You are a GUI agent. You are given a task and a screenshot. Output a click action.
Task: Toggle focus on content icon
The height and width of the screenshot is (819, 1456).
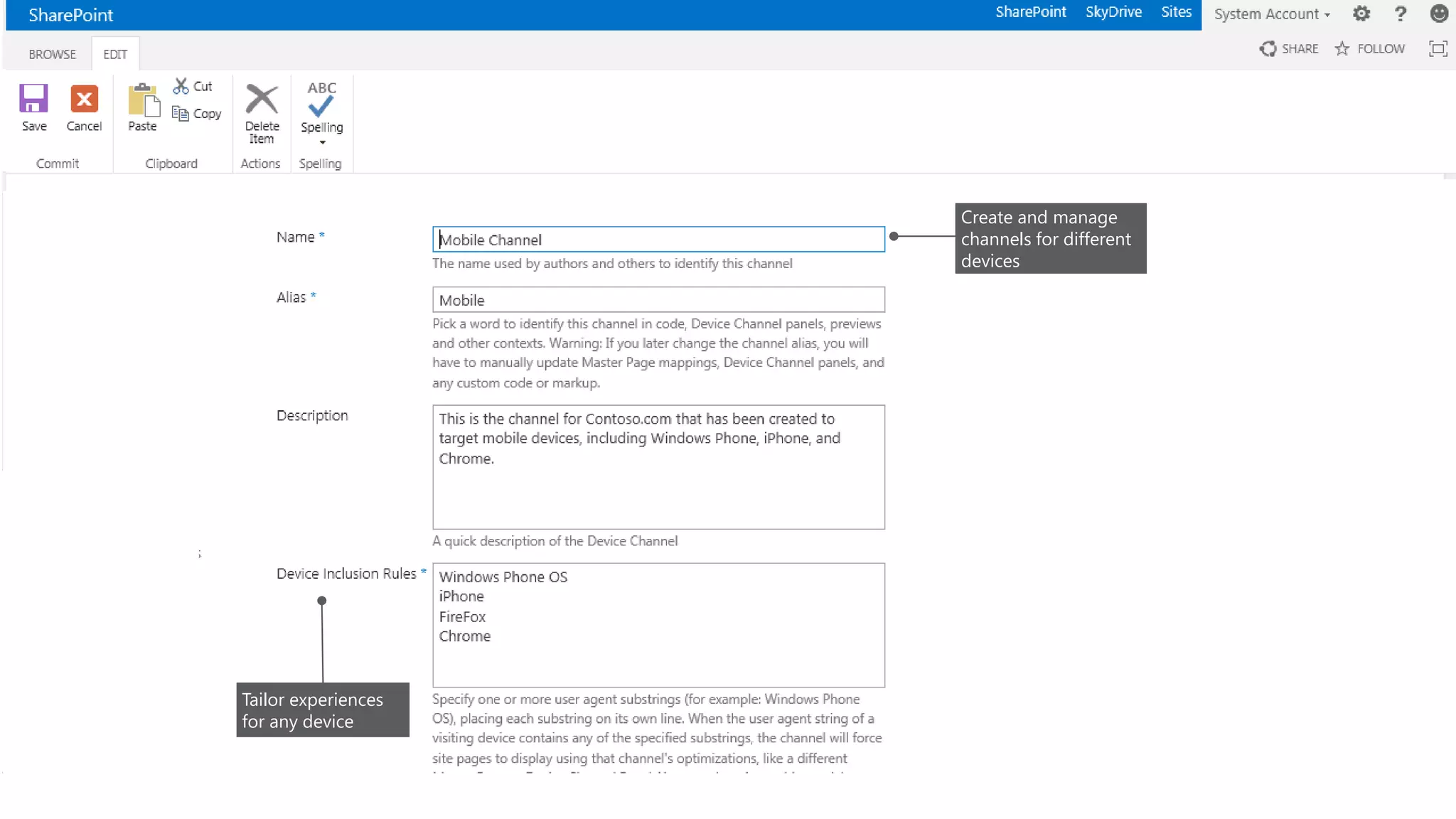[1438, 48]
